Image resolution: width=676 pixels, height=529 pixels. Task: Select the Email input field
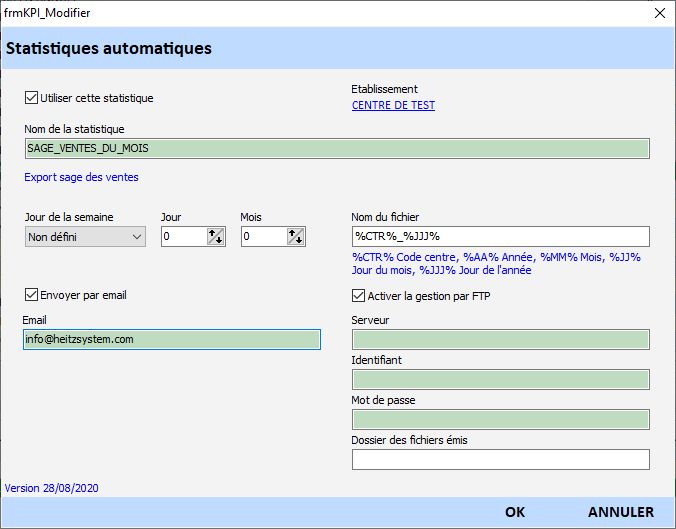pos(172,339)
